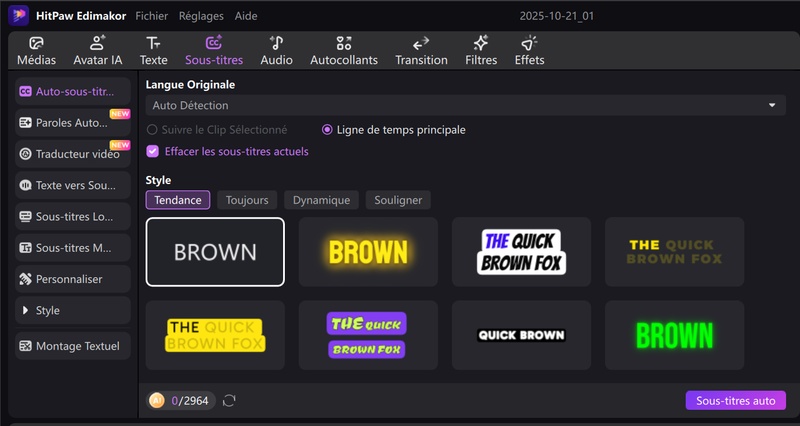The width and height of the screenshot is (800, 426).
Task: Open the Transition panel
Action: (421, 51)
